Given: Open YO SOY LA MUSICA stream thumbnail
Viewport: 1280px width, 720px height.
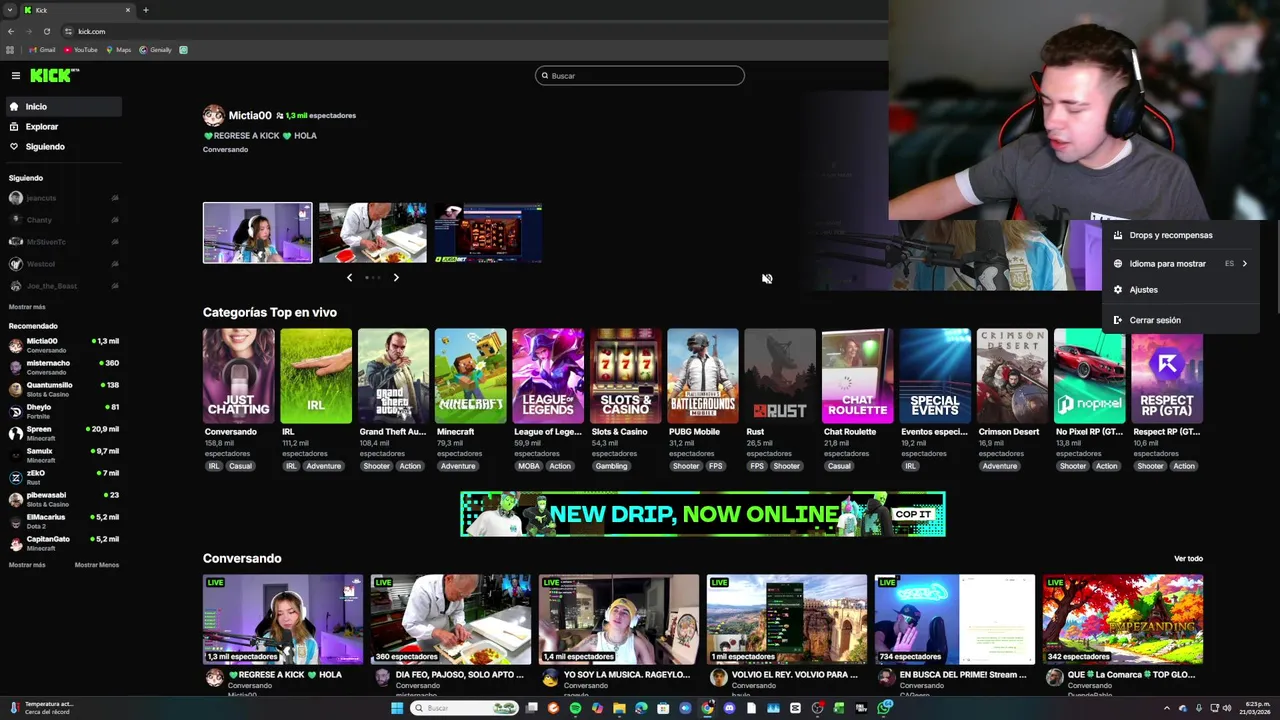Looking at the screenshot, I should [619, 619].
